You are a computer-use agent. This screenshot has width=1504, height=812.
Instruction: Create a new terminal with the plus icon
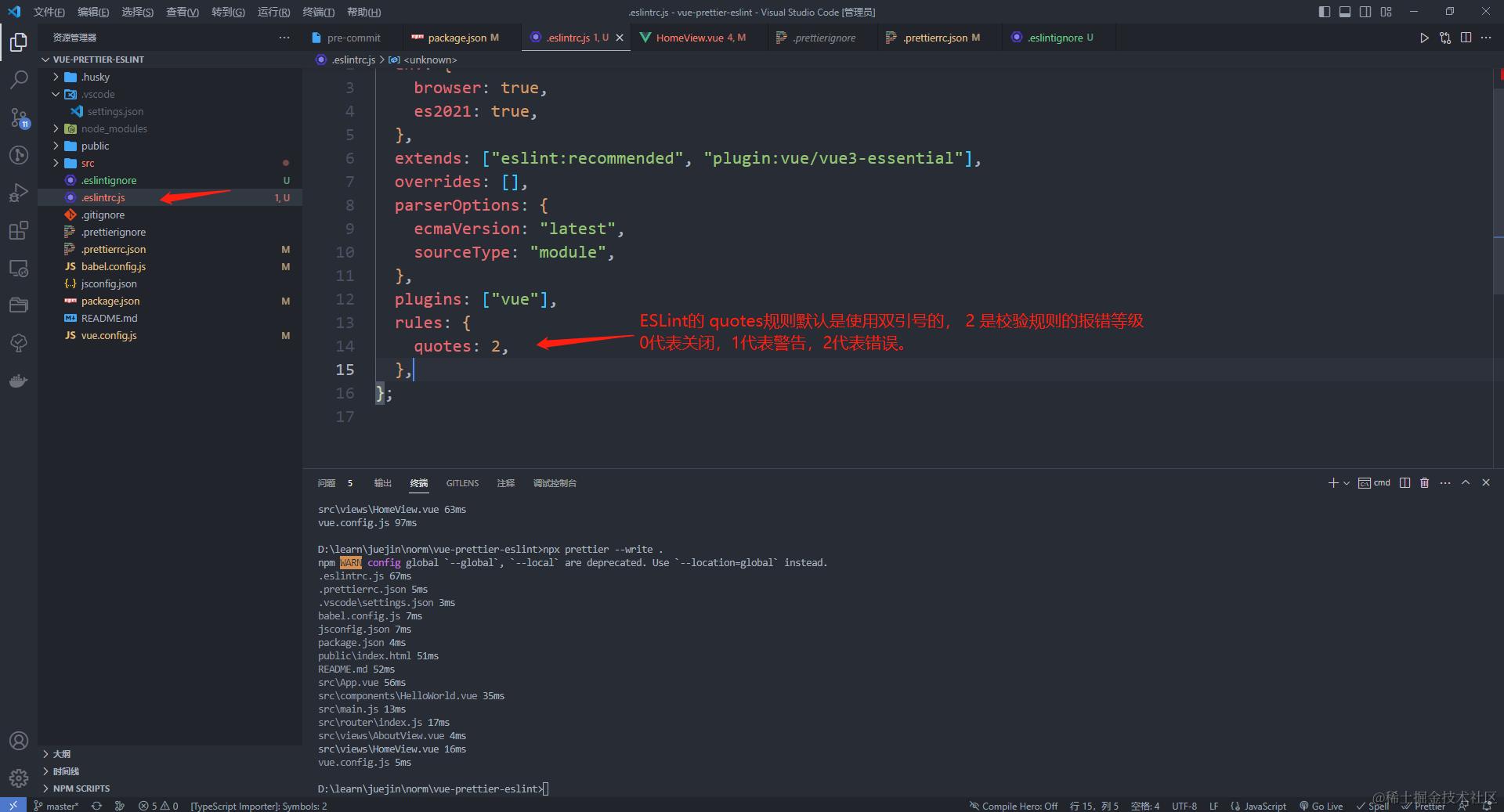point(1333,483)
